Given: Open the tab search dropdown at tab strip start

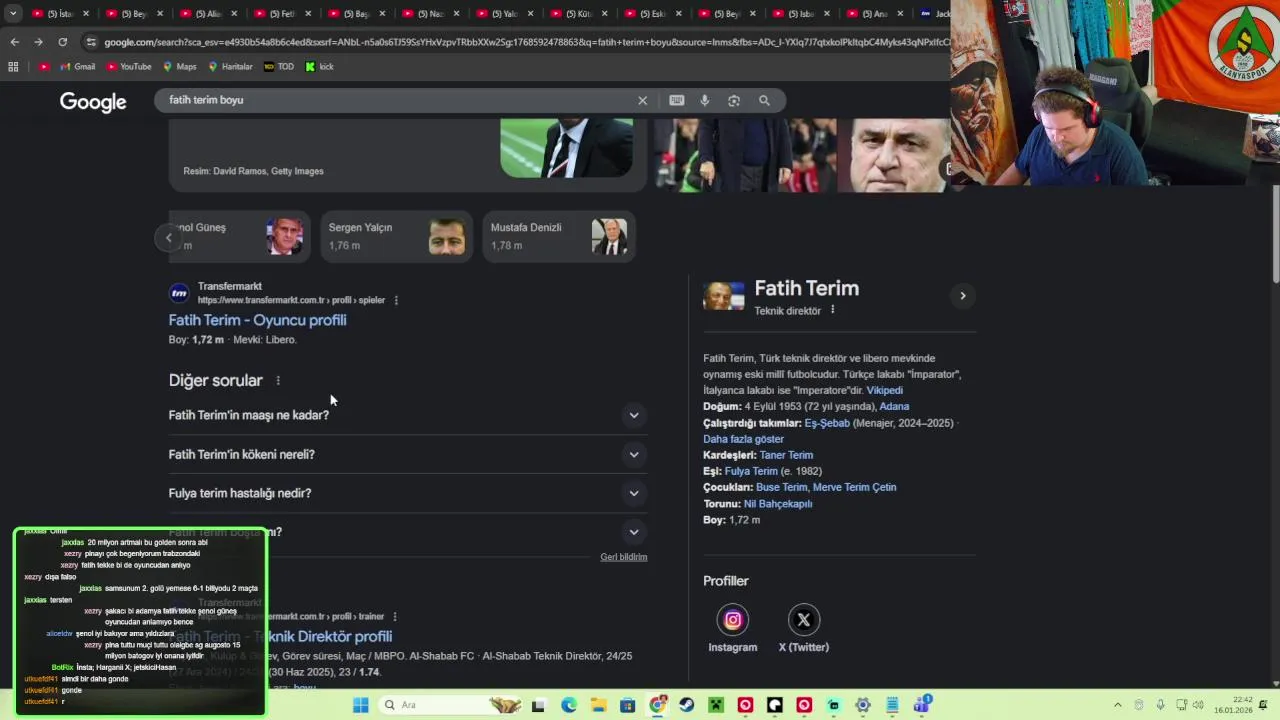Looking at the screenshot, I should point(13,14).
